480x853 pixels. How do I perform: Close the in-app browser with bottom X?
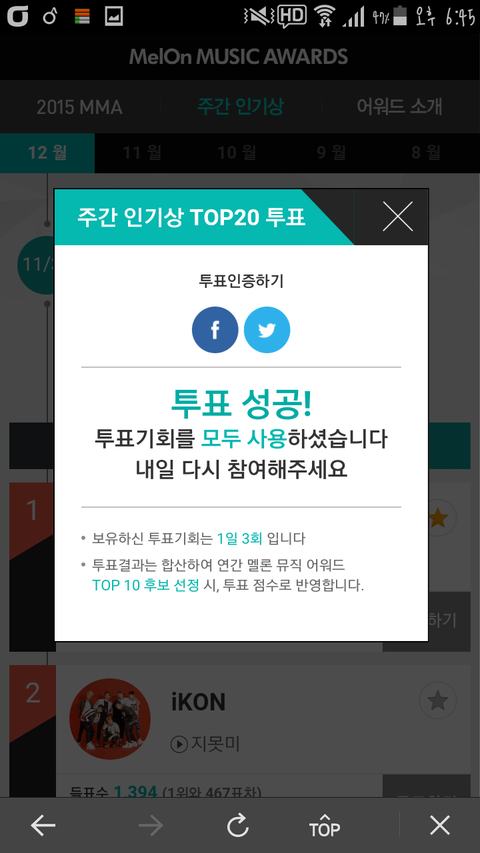point(440,826)
